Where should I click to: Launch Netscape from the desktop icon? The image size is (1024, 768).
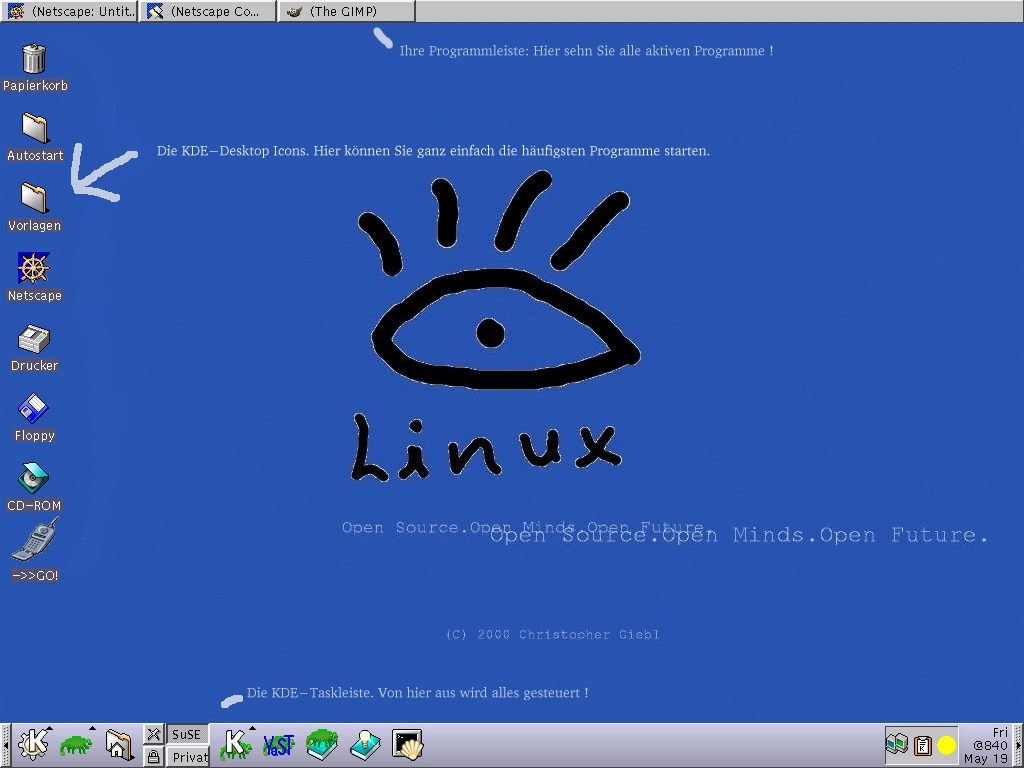click(x=34, y=268)
